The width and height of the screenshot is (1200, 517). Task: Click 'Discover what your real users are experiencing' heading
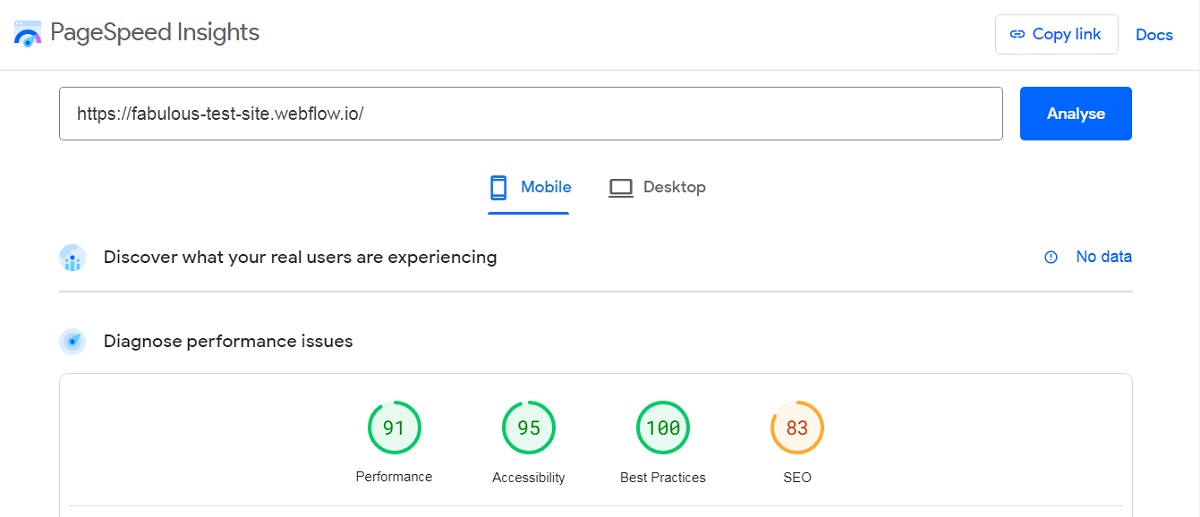(300, 257)
